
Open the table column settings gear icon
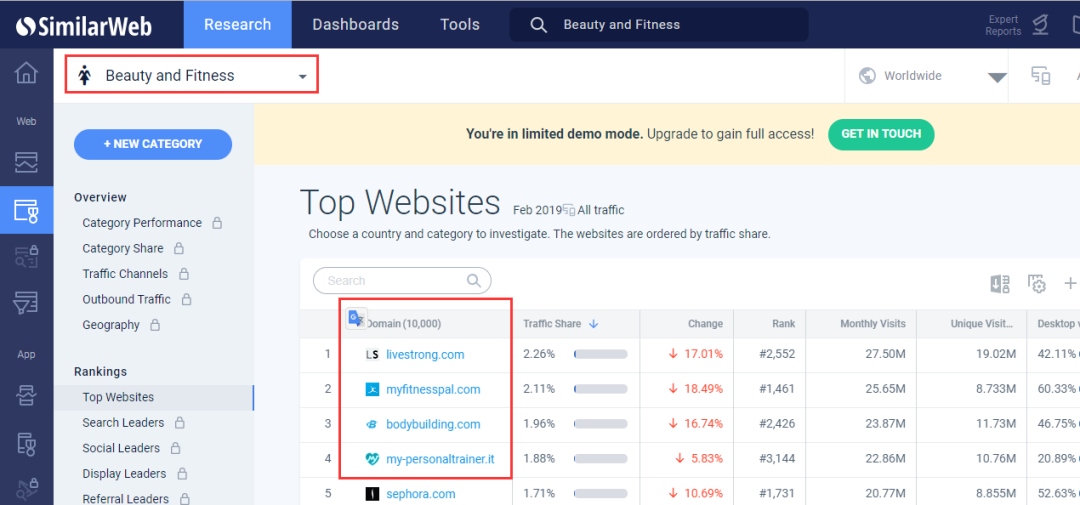1037,284
